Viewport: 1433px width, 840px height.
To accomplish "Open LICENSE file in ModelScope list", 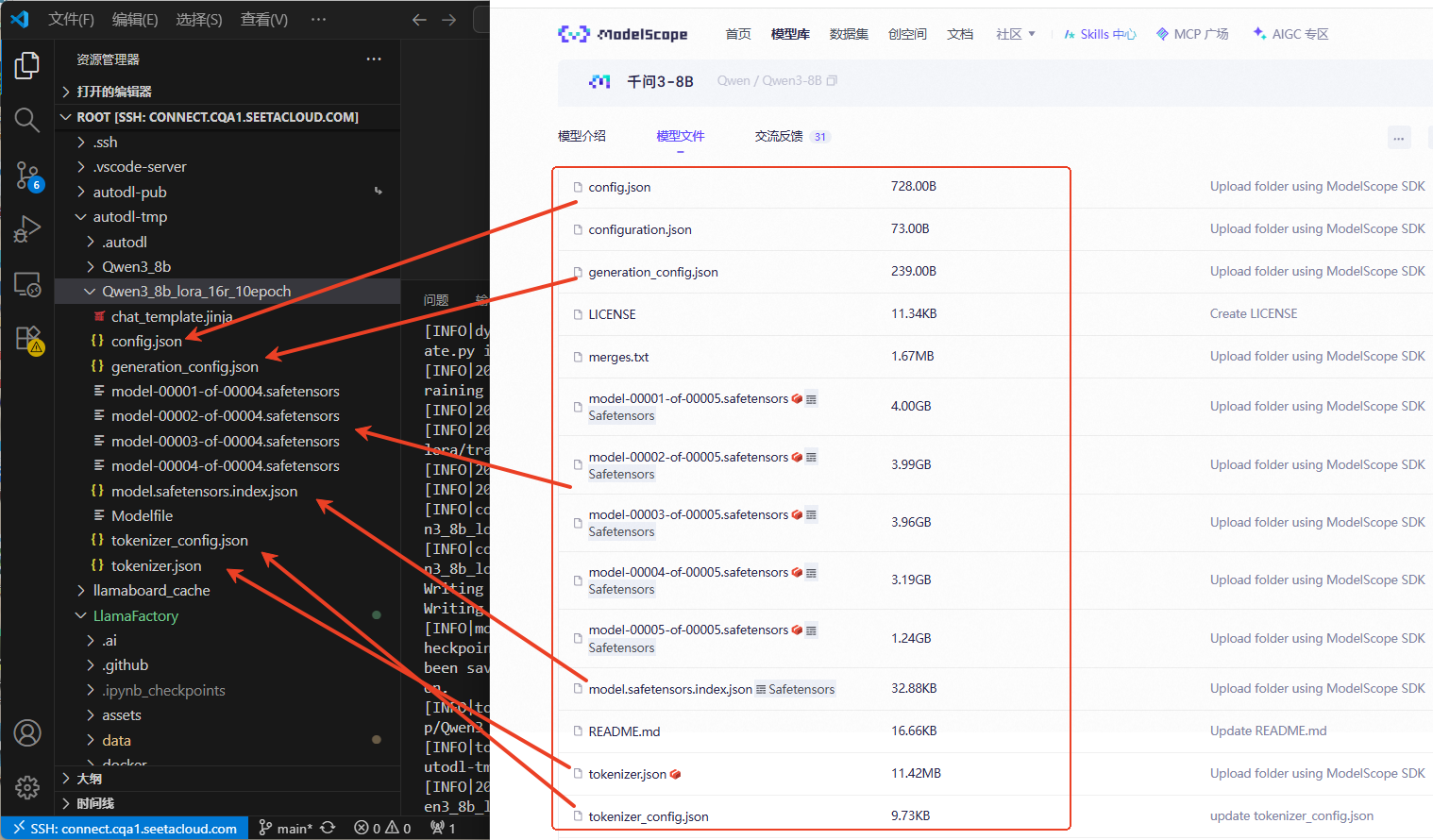I will click(x=612, y=314).
